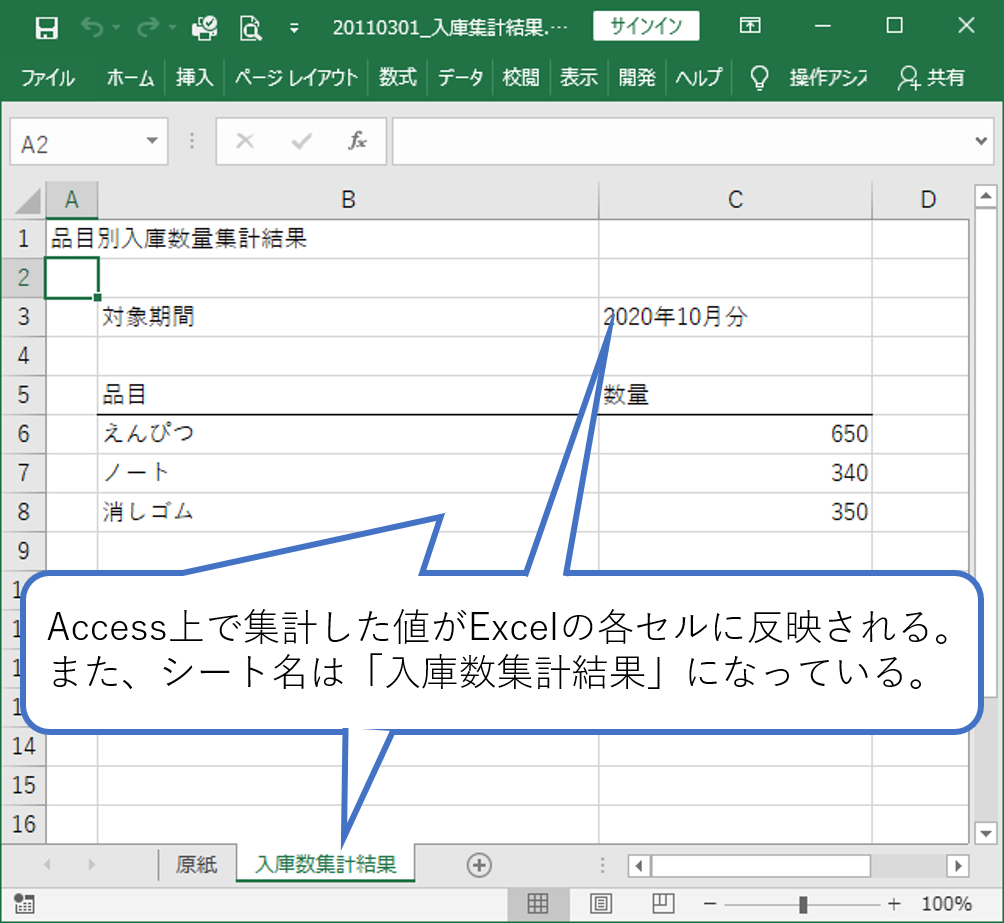Open the 校閲 ribbon tab
The image size is (1004, 923).
pos(521,78)
